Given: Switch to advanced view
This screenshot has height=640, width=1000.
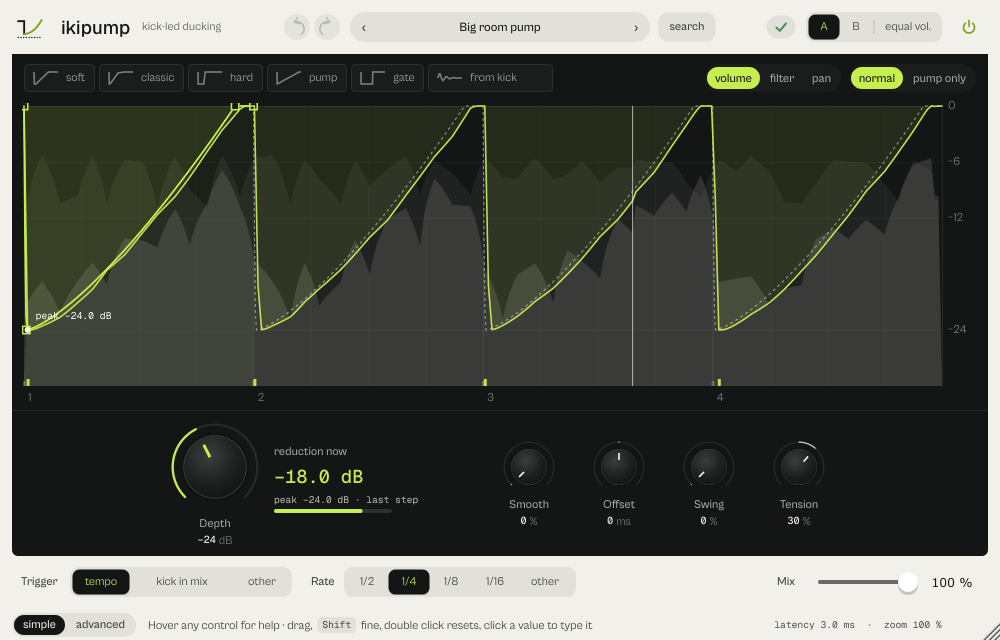Looking at the screenshot, I should click(100, 625).
